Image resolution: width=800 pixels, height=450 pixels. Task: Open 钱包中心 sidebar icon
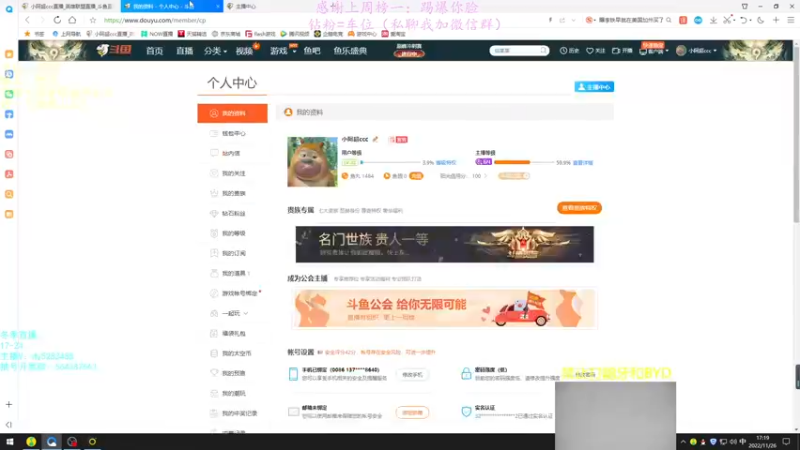tap(214, 133)
